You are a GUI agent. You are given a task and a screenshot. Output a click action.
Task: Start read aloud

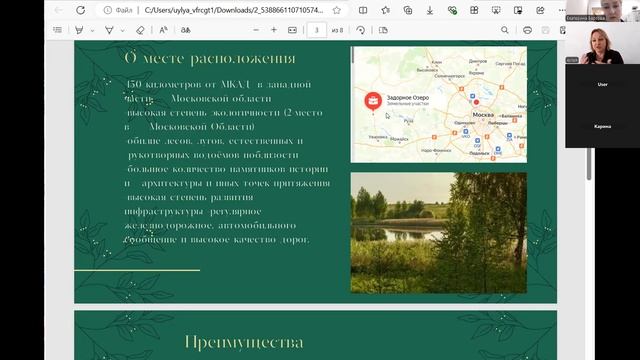[163, 30]
